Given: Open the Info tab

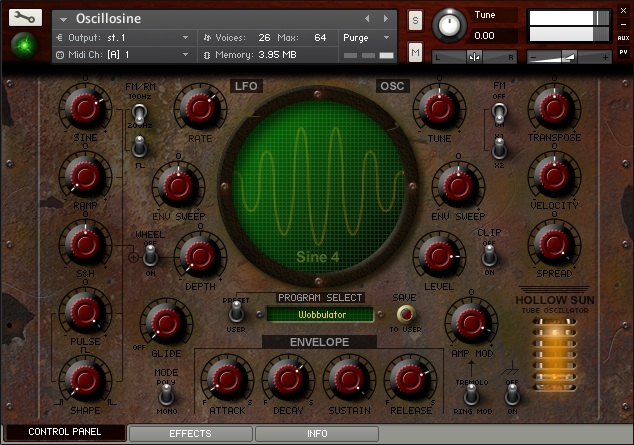Looking at the screenshot, I should 317,434.
